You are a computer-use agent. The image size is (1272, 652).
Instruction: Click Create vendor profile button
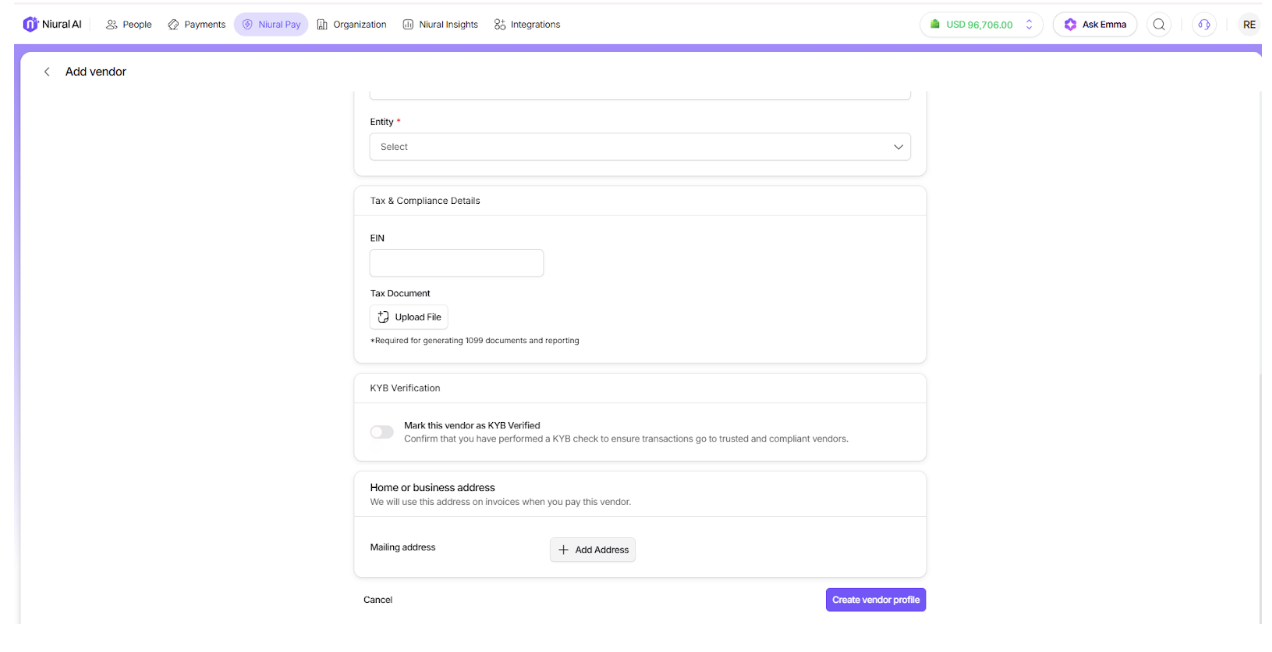pos(875,600)
